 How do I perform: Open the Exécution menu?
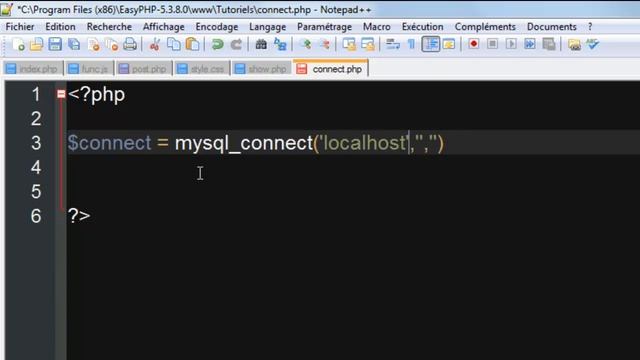[x=422, y=27]
